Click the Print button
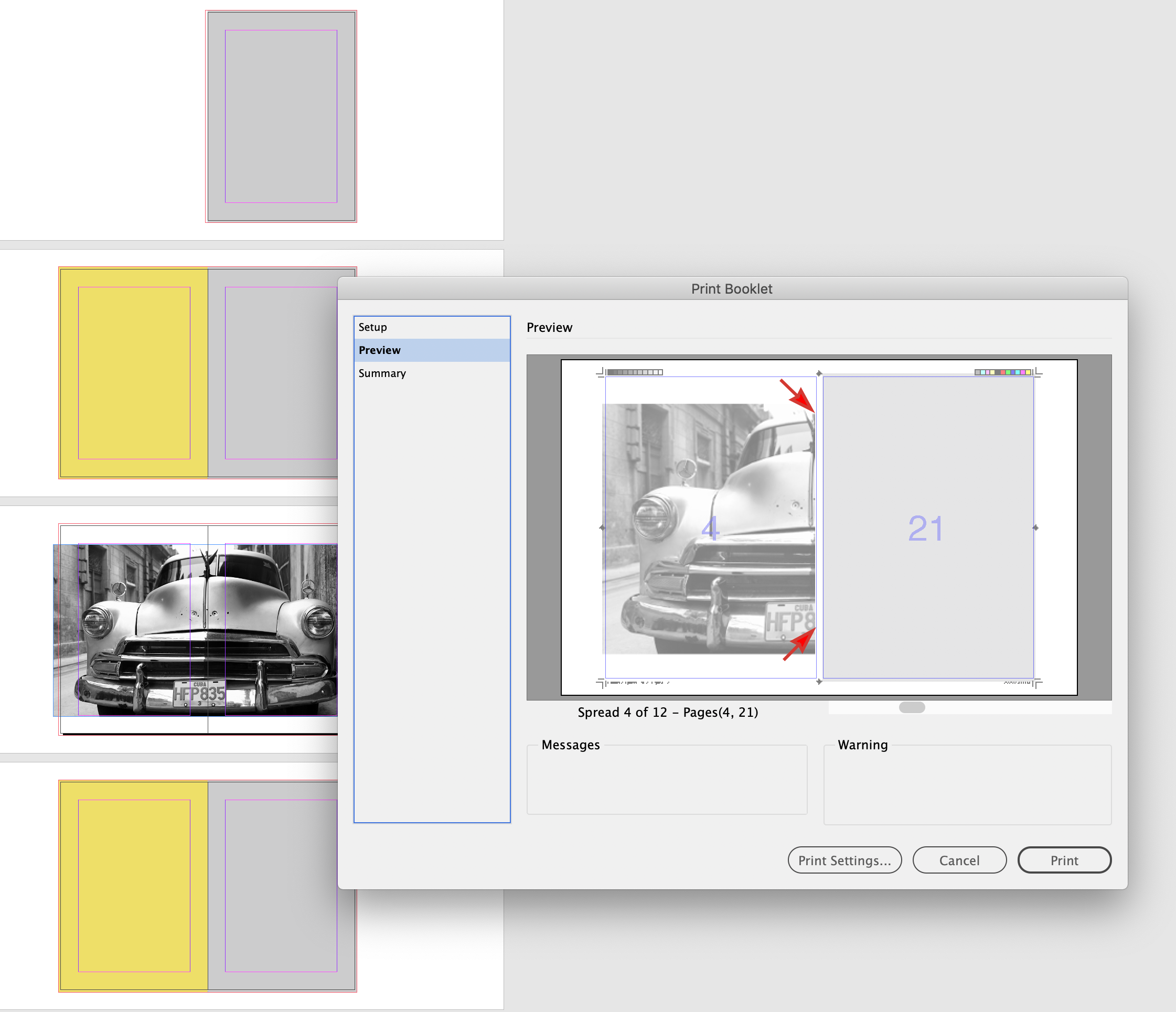 pyautogui.click(x=1064, y=860)
